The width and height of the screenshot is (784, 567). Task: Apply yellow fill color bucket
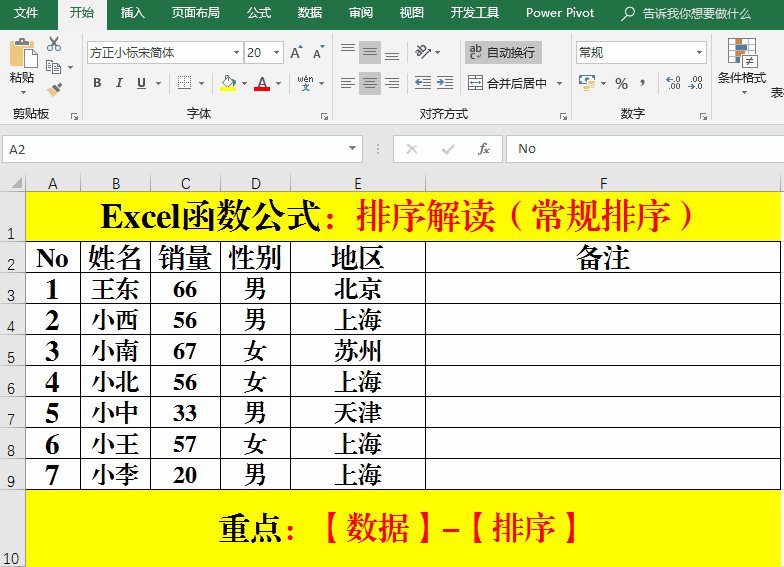228,83
